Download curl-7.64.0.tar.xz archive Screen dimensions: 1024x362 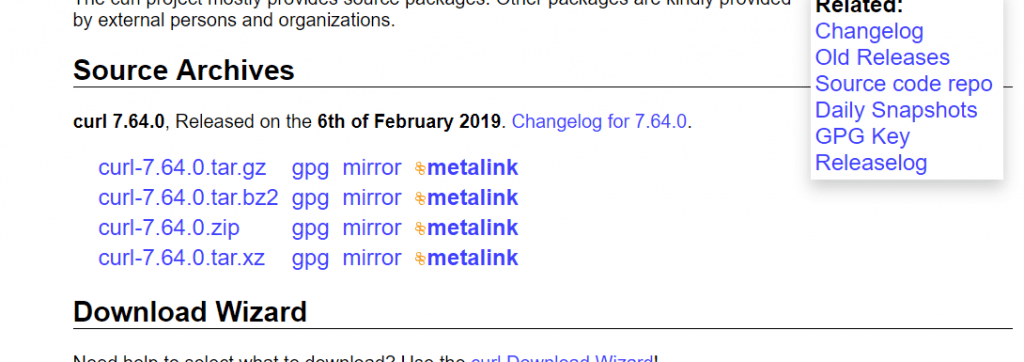click(182, 258)
